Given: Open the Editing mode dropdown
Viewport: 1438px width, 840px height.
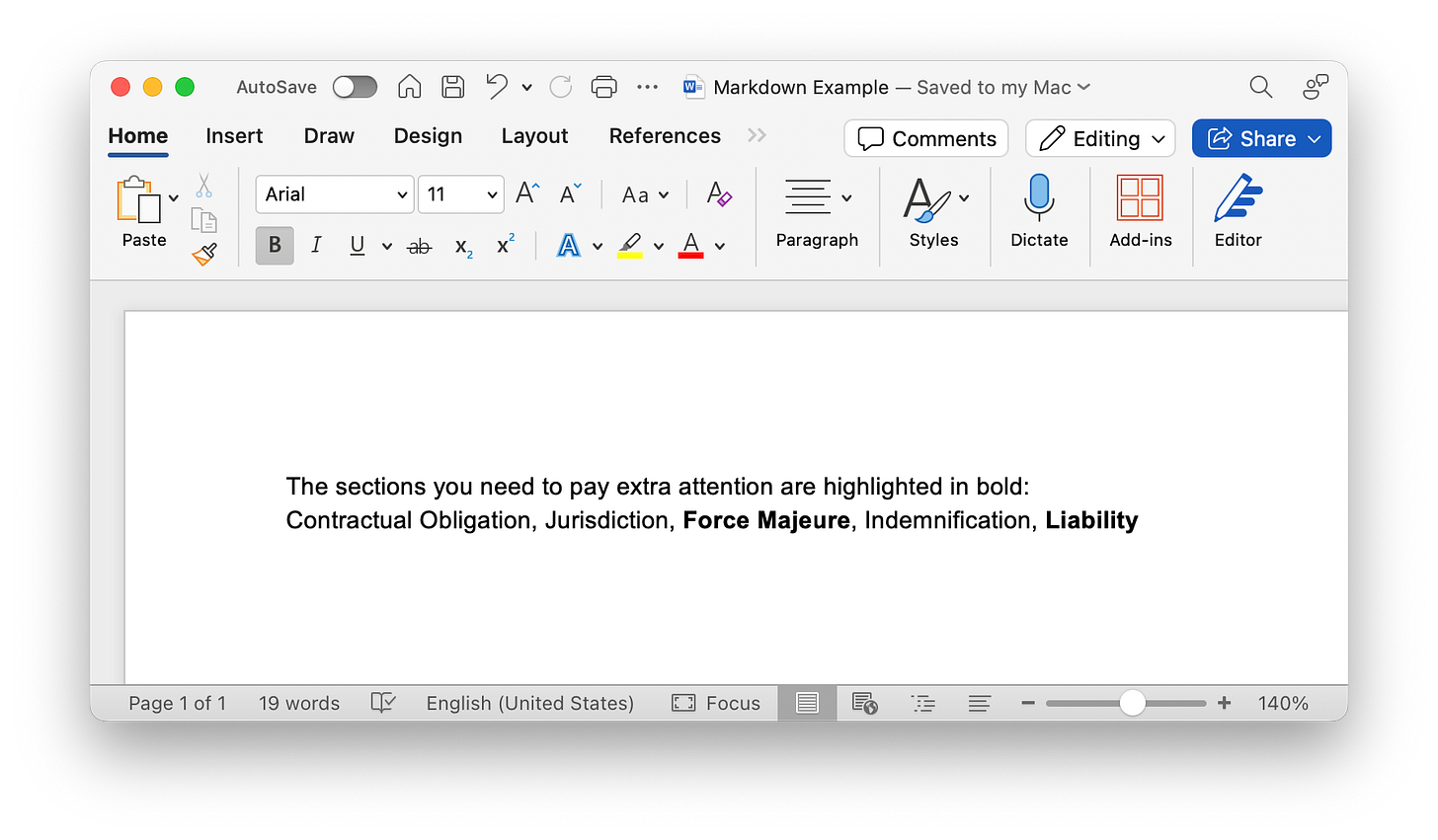Looking at the screenshot, I should click(1099, 138).
